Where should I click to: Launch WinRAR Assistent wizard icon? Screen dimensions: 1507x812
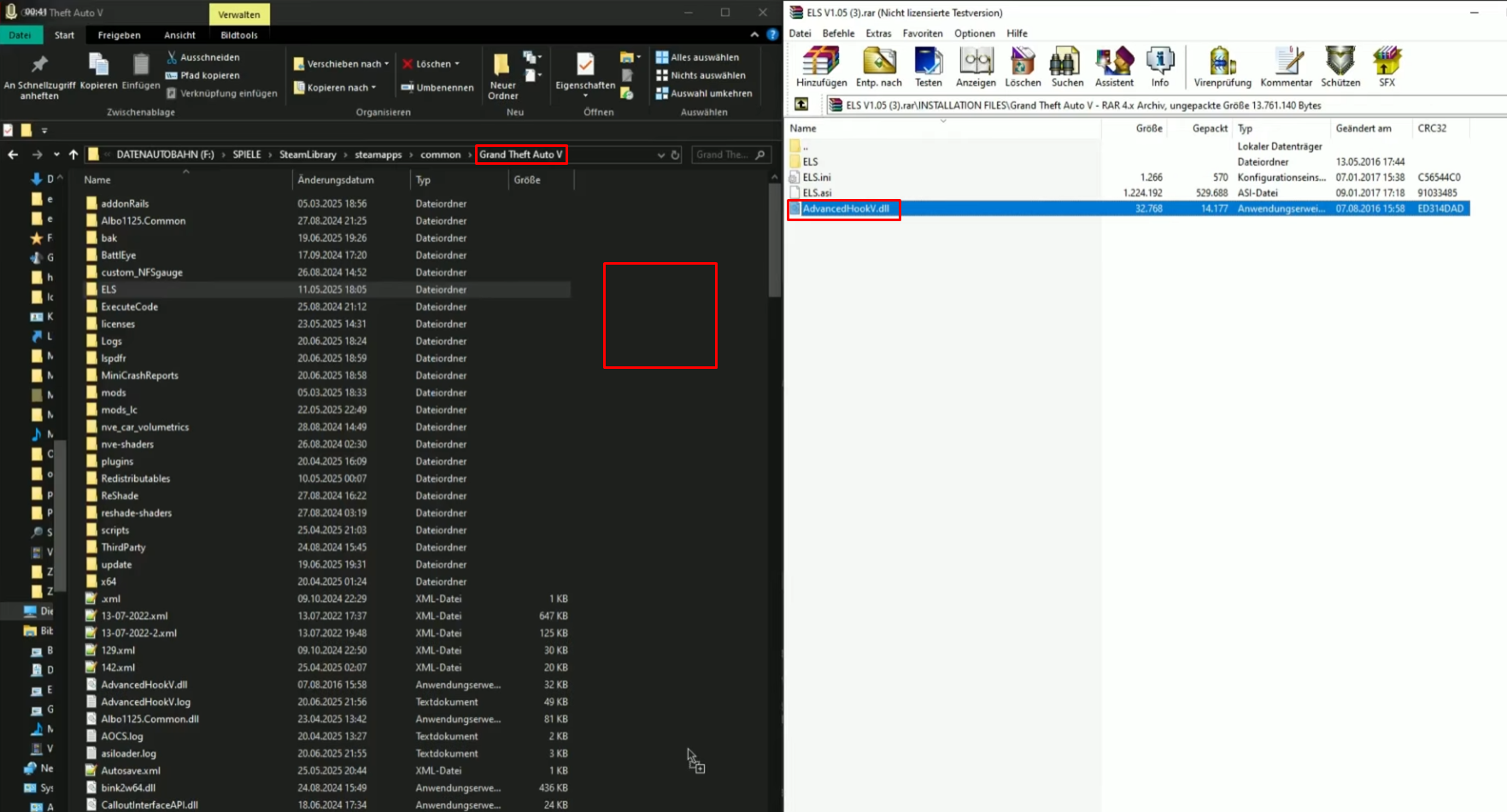tap(1114, 67)
